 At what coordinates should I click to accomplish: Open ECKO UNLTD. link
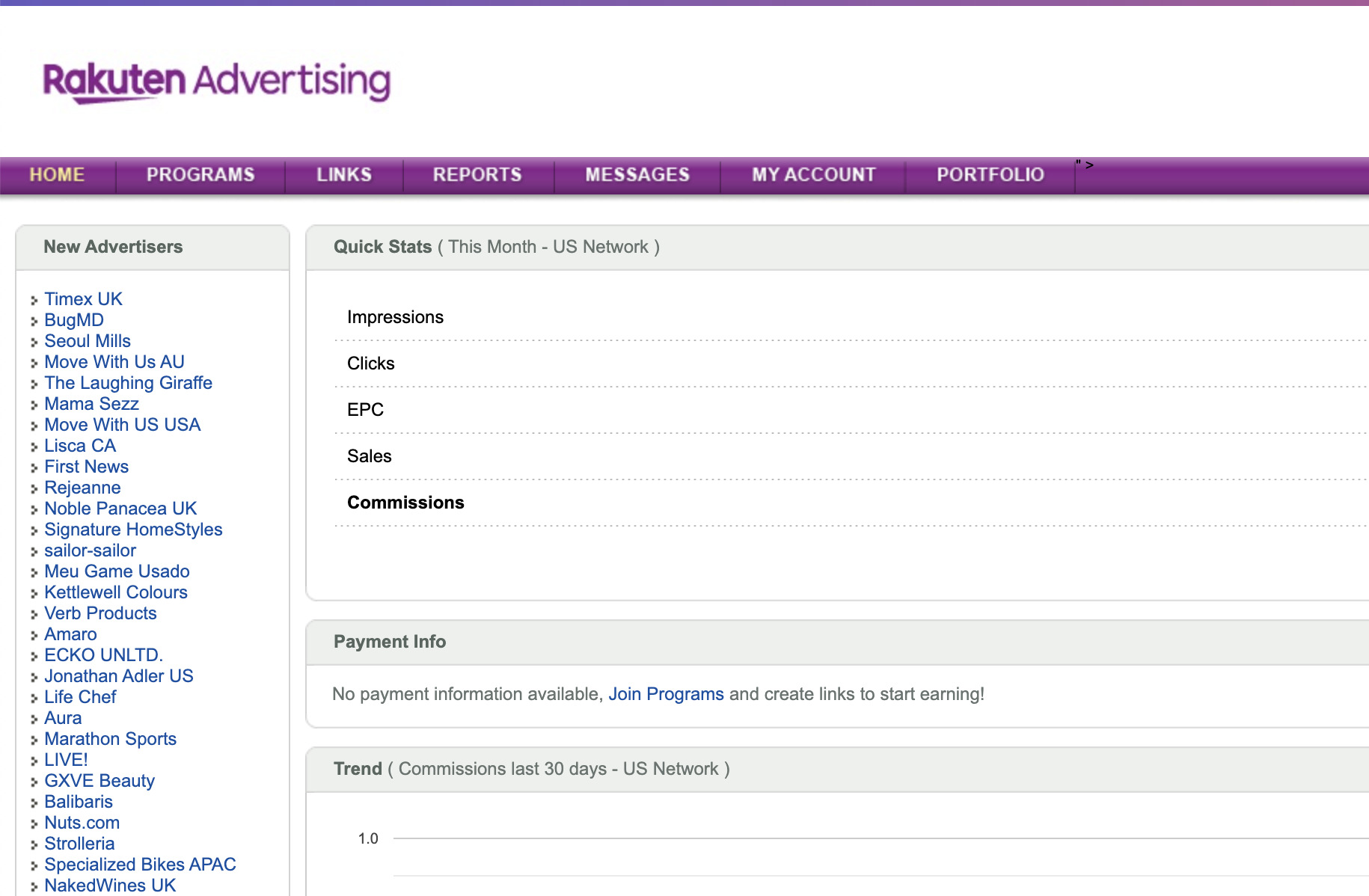(103, 655)
